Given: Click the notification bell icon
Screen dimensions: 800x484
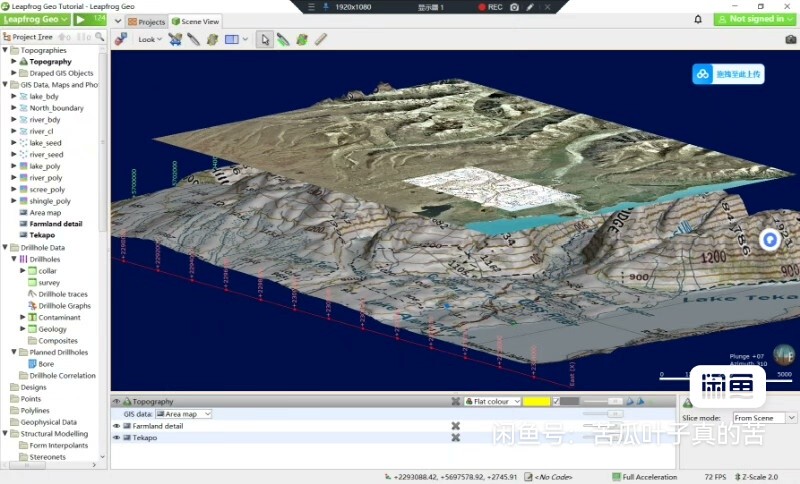Looking at the screenshot, I should coord(698,19).
